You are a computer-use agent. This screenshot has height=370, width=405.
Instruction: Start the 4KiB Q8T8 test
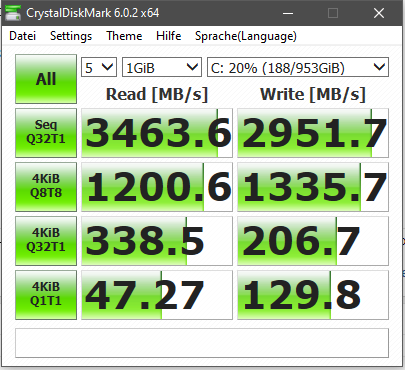46,187
